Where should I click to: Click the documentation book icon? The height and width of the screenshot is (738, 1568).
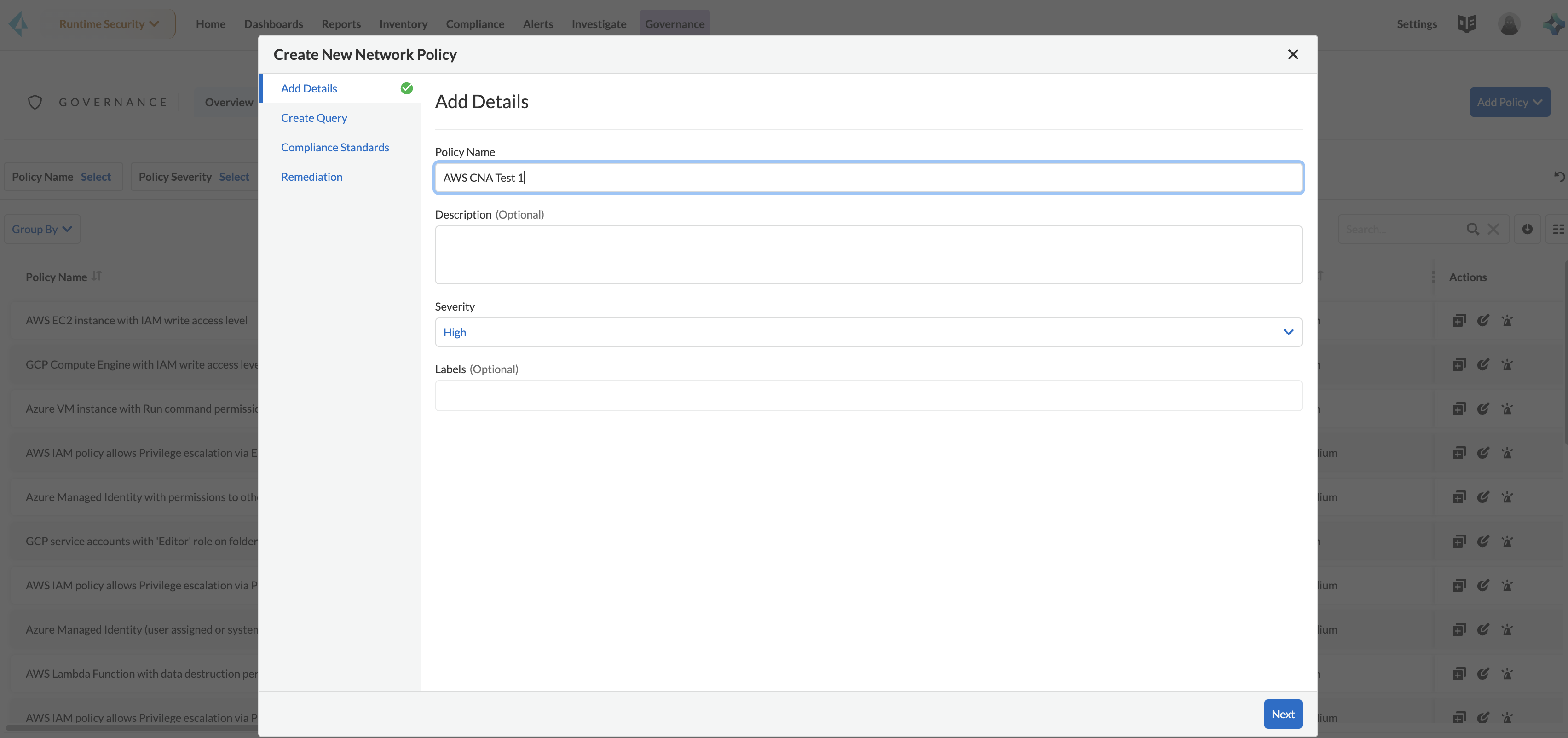point(1466,24)
